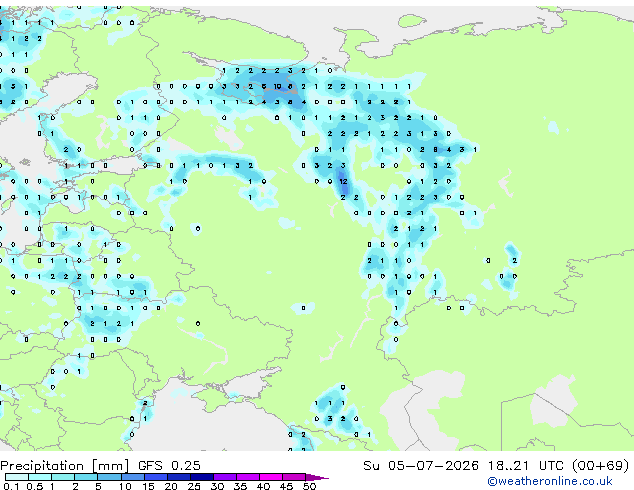The width and height of the screenshot is (634, 490).
Task: Select the 2 mm legend color swatch
Action: (x=86, y=477)
